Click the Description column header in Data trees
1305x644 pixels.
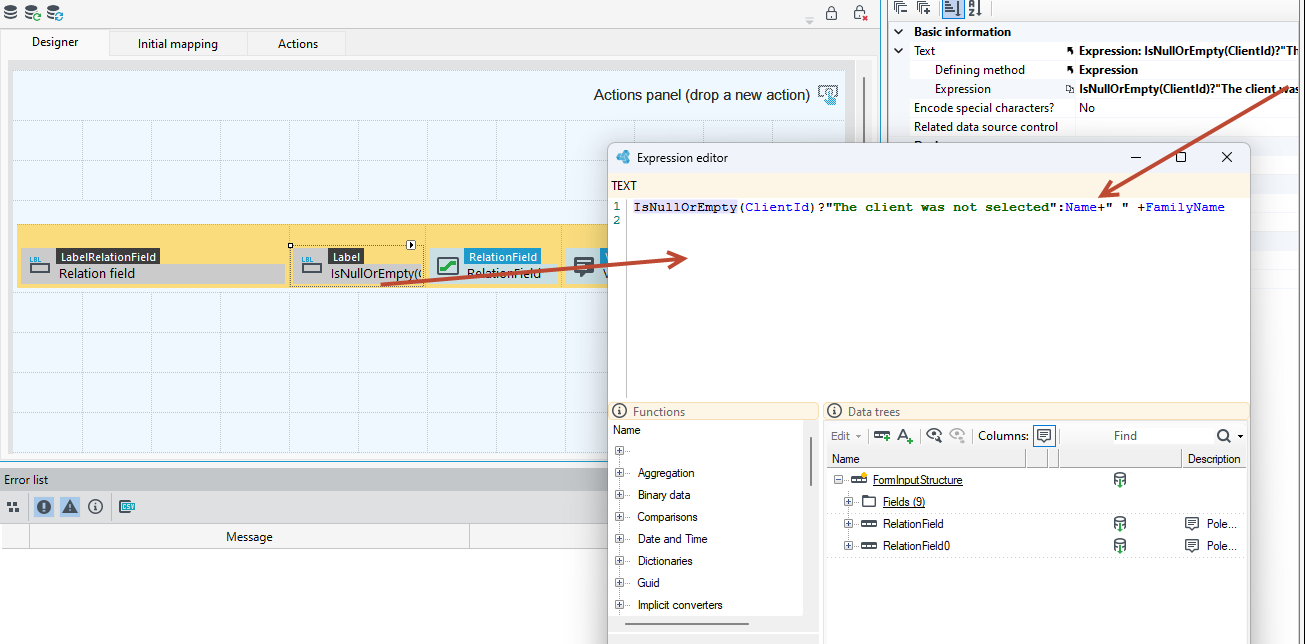[1213, 459]
